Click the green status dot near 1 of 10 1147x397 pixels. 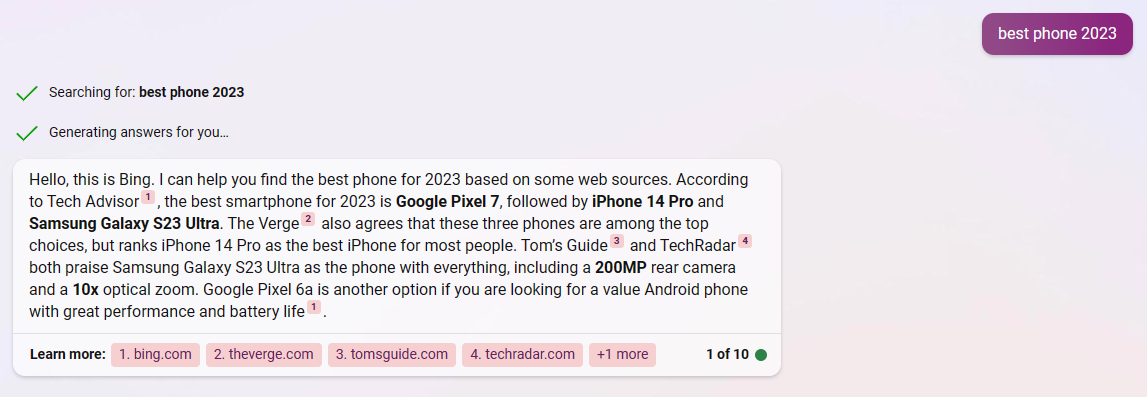tap(761, 355)
